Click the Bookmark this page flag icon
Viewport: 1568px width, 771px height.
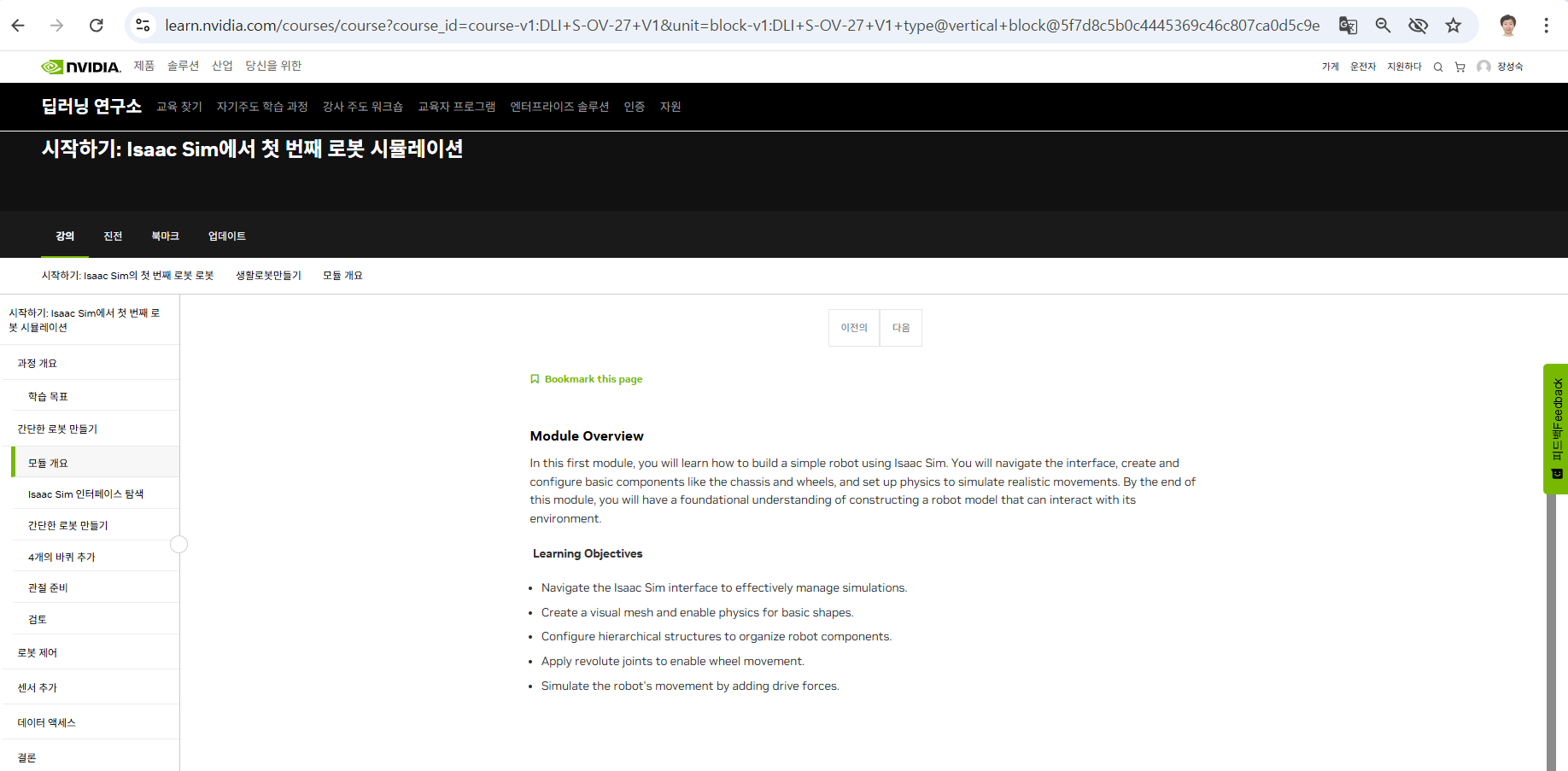pyautogui.click(x=535, y=379)
